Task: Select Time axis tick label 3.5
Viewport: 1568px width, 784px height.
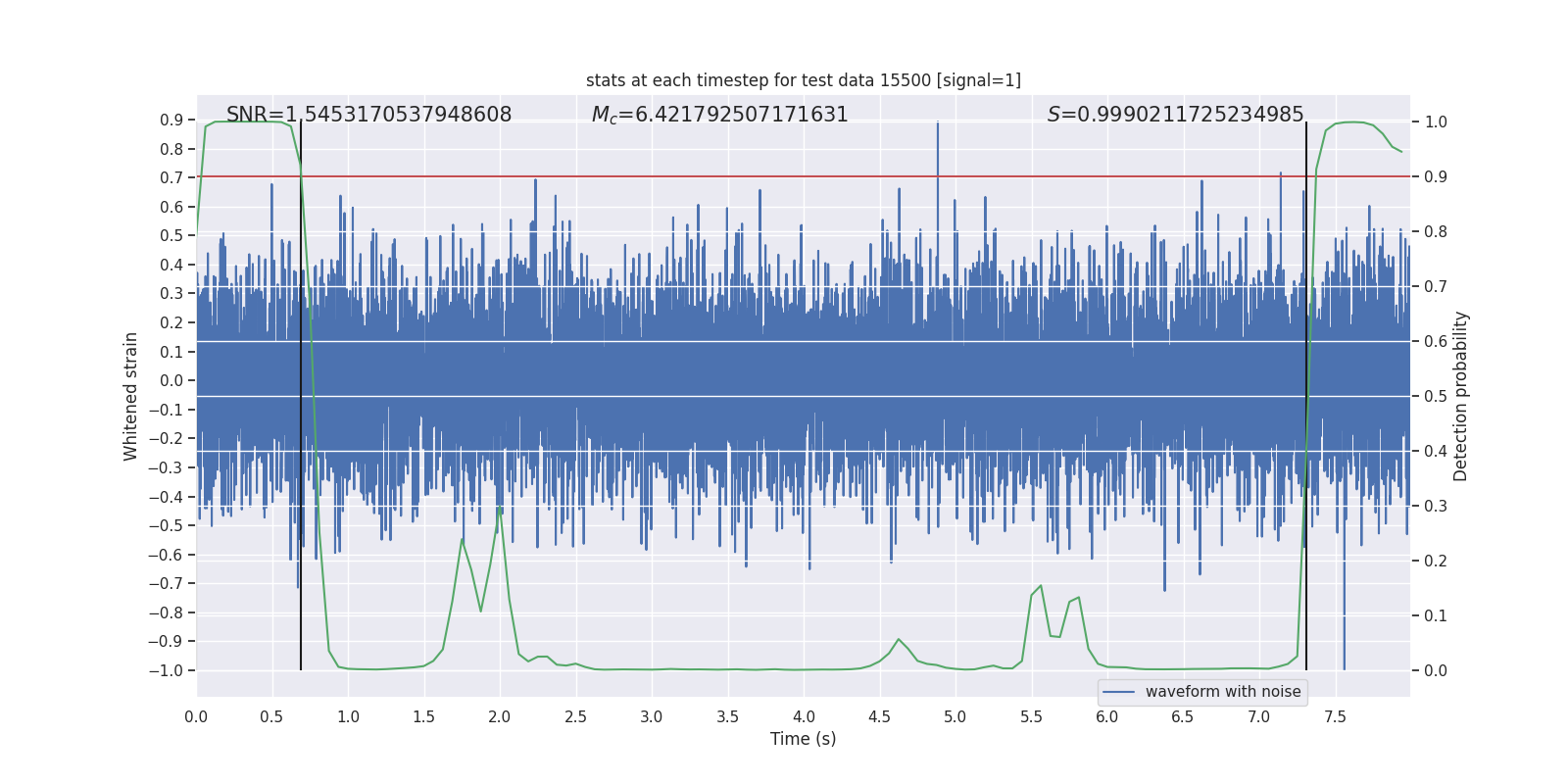Action: tap(727, 716)
